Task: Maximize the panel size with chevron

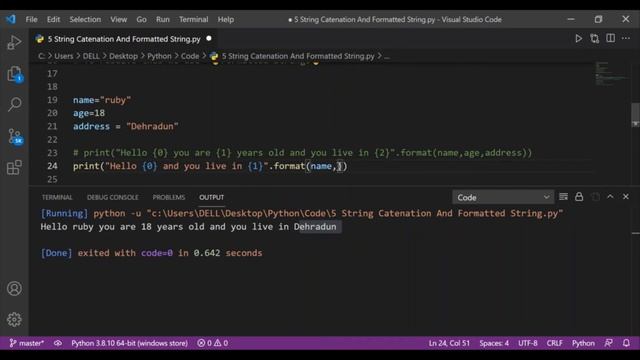Action: (610, 197)
